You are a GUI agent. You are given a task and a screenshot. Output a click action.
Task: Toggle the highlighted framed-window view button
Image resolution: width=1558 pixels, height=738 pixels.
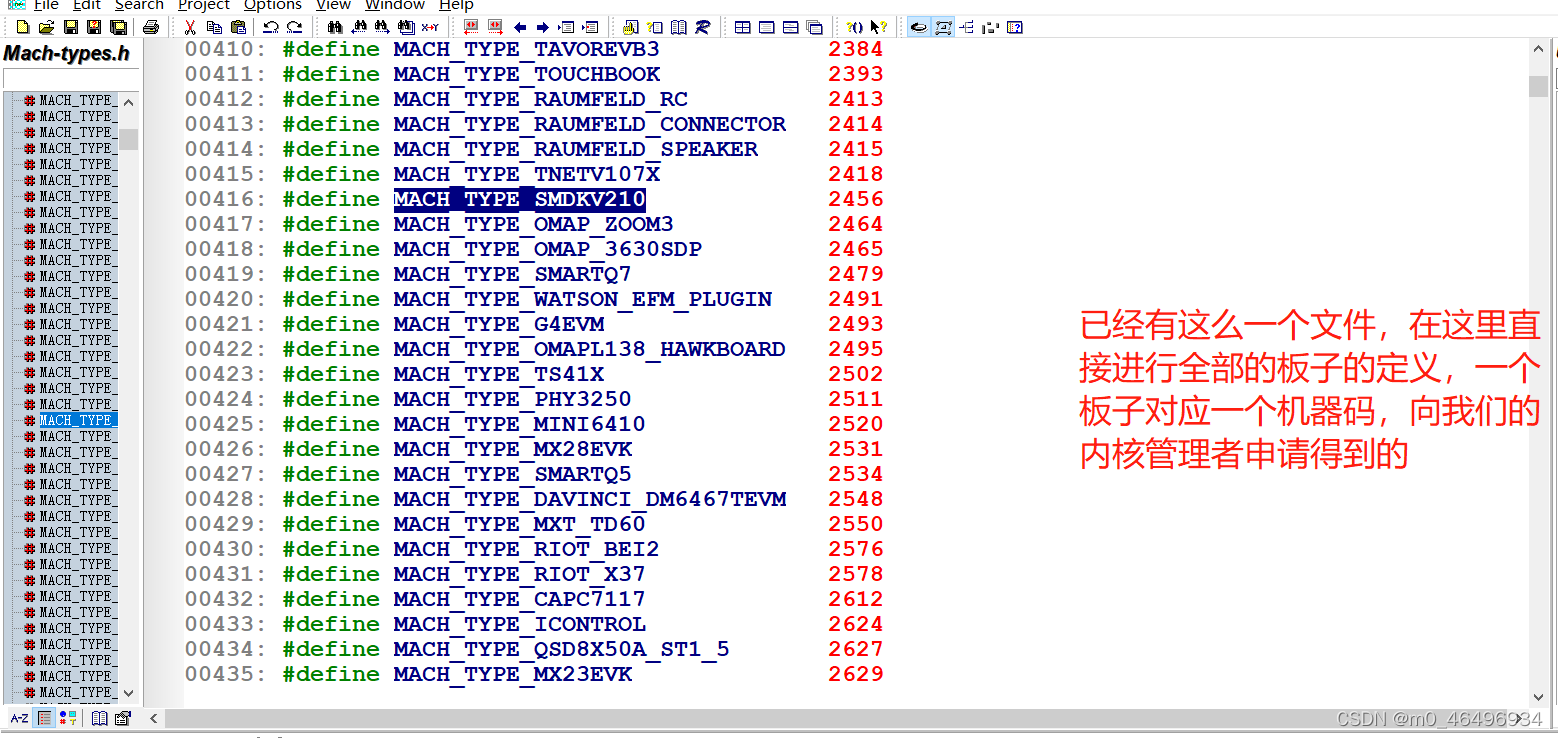point(942,27)
